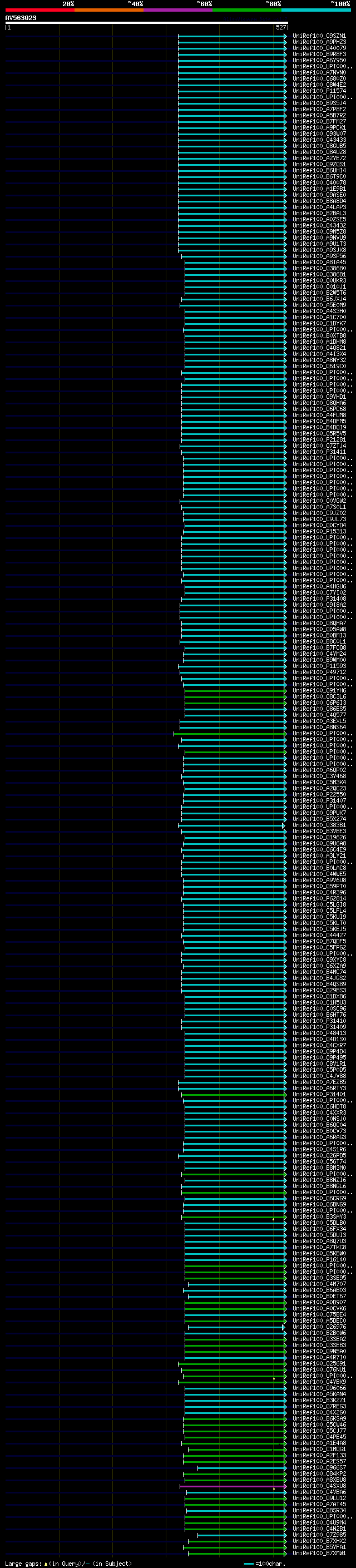The height and width of the screenshot is (1568, 356).
Task: Select hit label UniRef100_Q8SR34
Action: tap(319, 1510)
